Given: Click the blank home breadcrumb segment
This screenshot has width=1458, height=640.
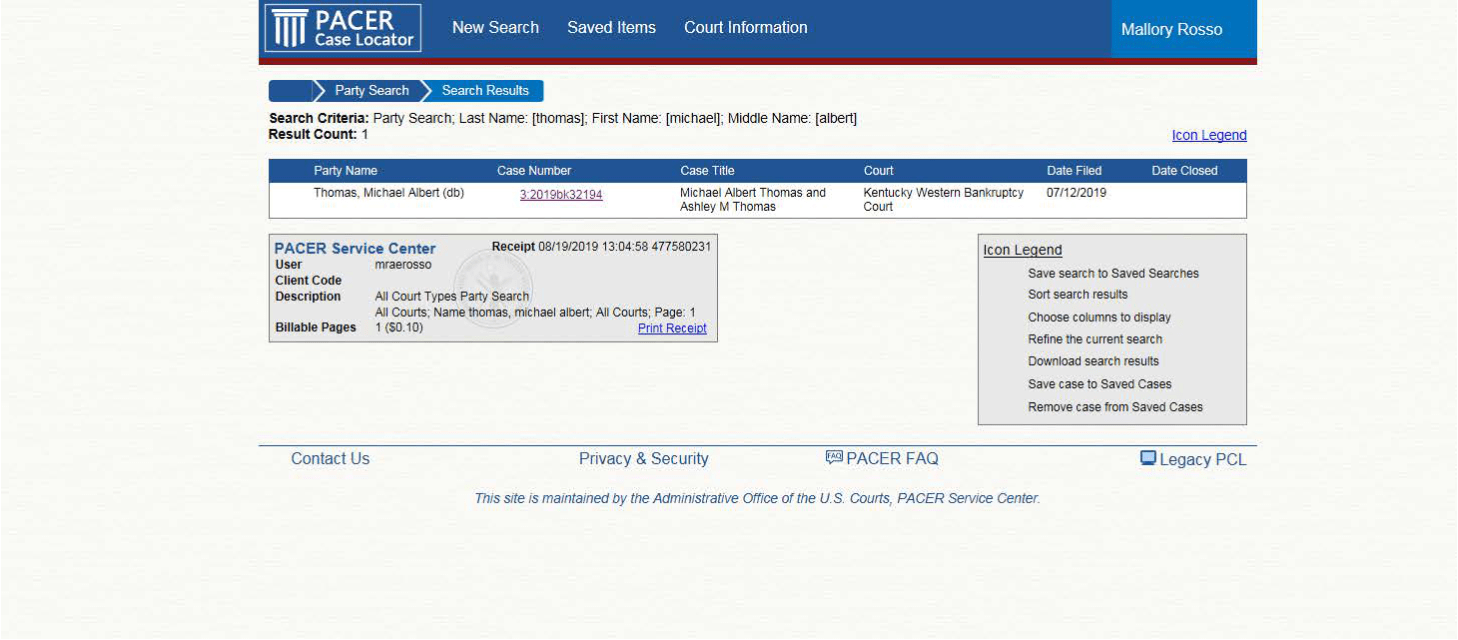Looking at the screenshot, I should 290,91.
